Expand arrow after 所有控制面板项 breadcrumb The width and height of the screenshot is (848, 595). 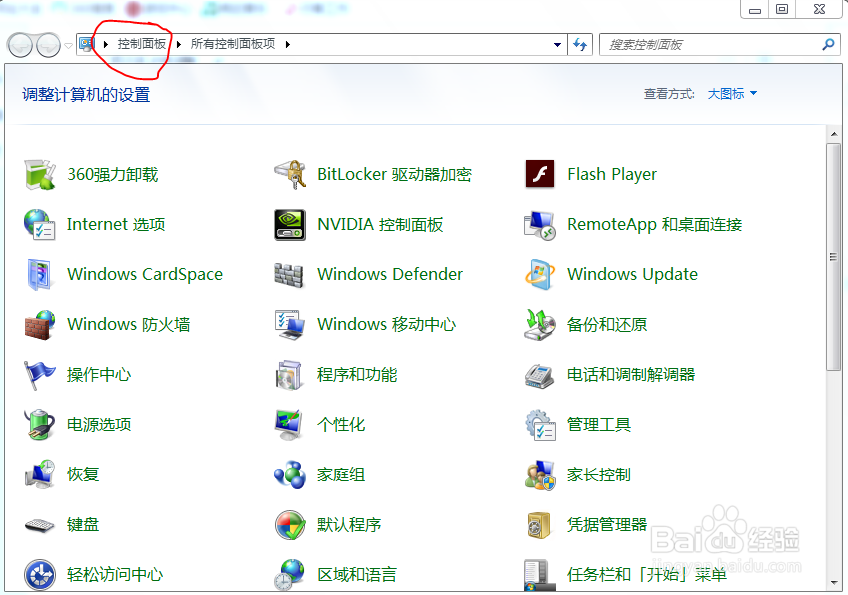tap(288, 44)
